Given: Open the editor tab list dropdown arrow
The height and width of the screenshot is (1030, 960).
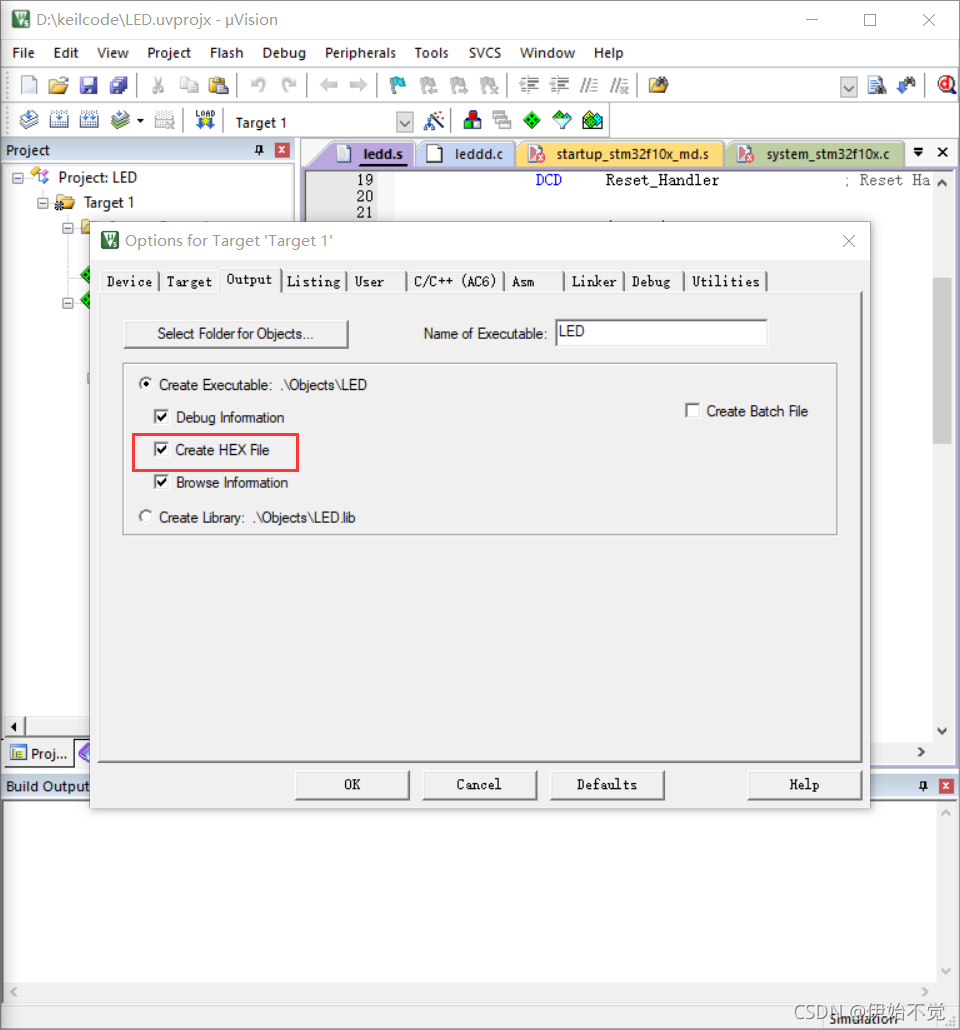Looking at the screenshot, I should [x=918, y=152].
